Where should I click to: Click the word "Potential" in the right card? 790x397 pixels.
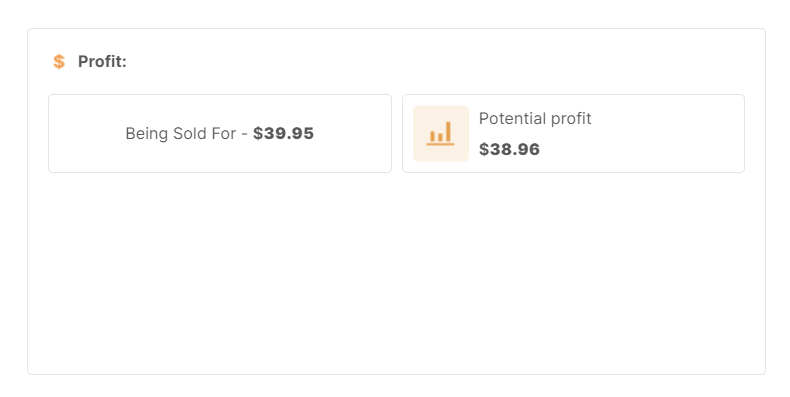[x=512, y=118]
